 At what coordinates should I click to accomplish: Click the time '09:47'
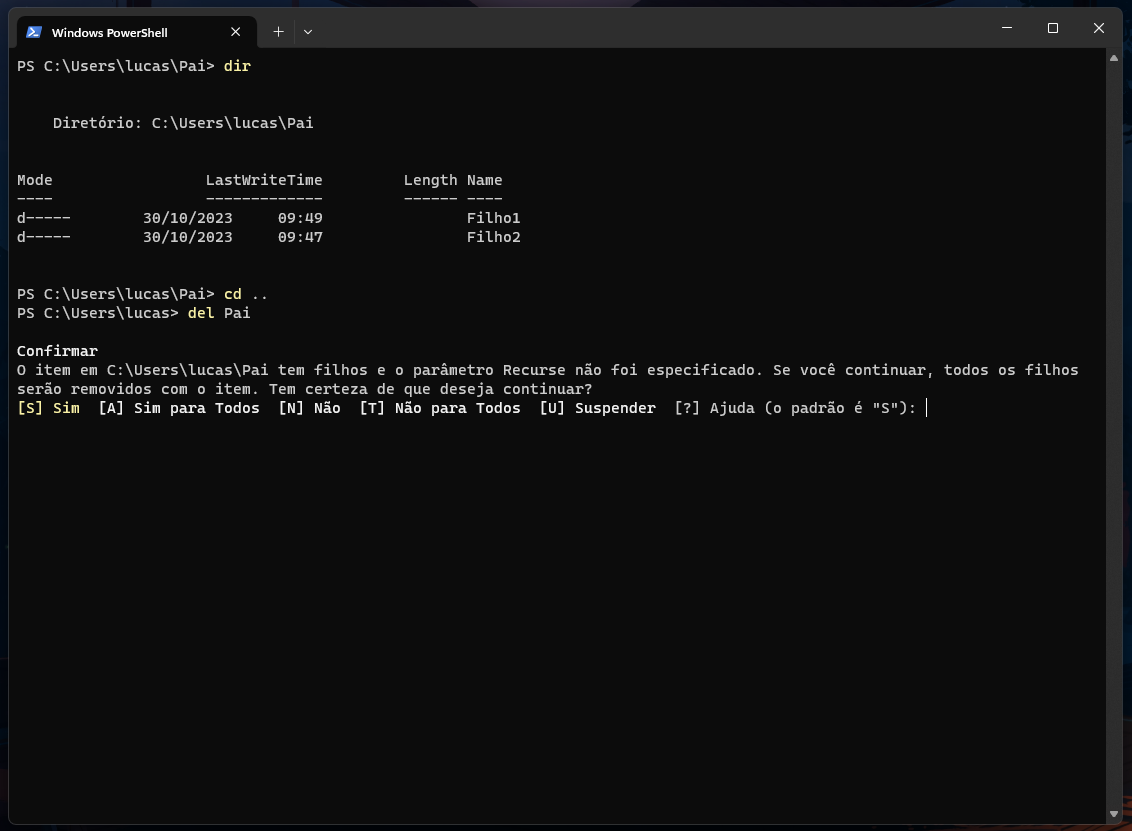click(300, 237)
